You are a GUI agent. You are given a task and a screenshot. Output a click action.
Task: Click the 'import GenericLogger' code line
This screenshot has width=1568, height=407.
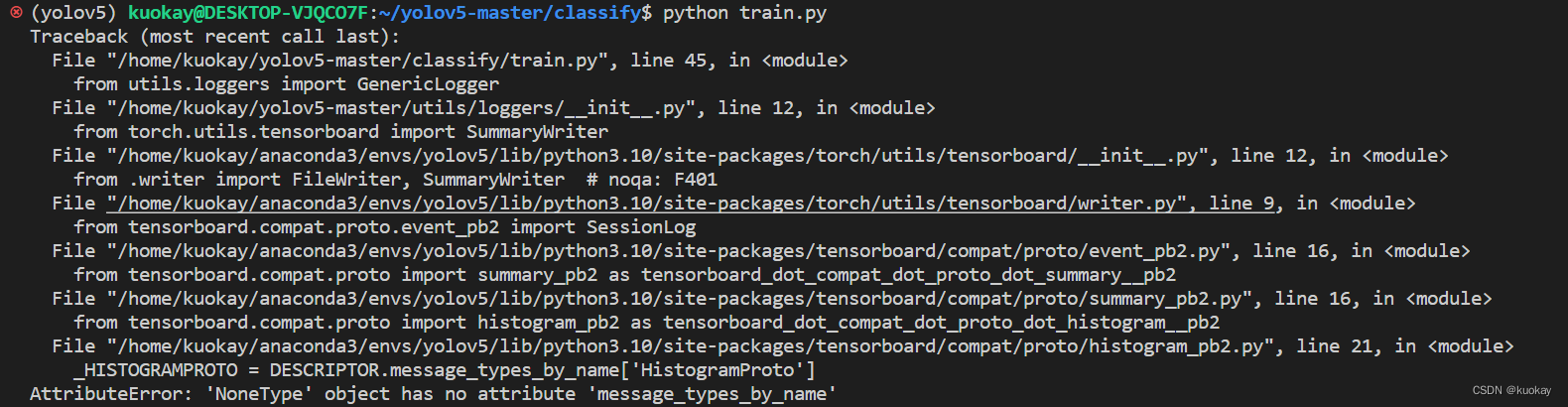pos(287,84)
